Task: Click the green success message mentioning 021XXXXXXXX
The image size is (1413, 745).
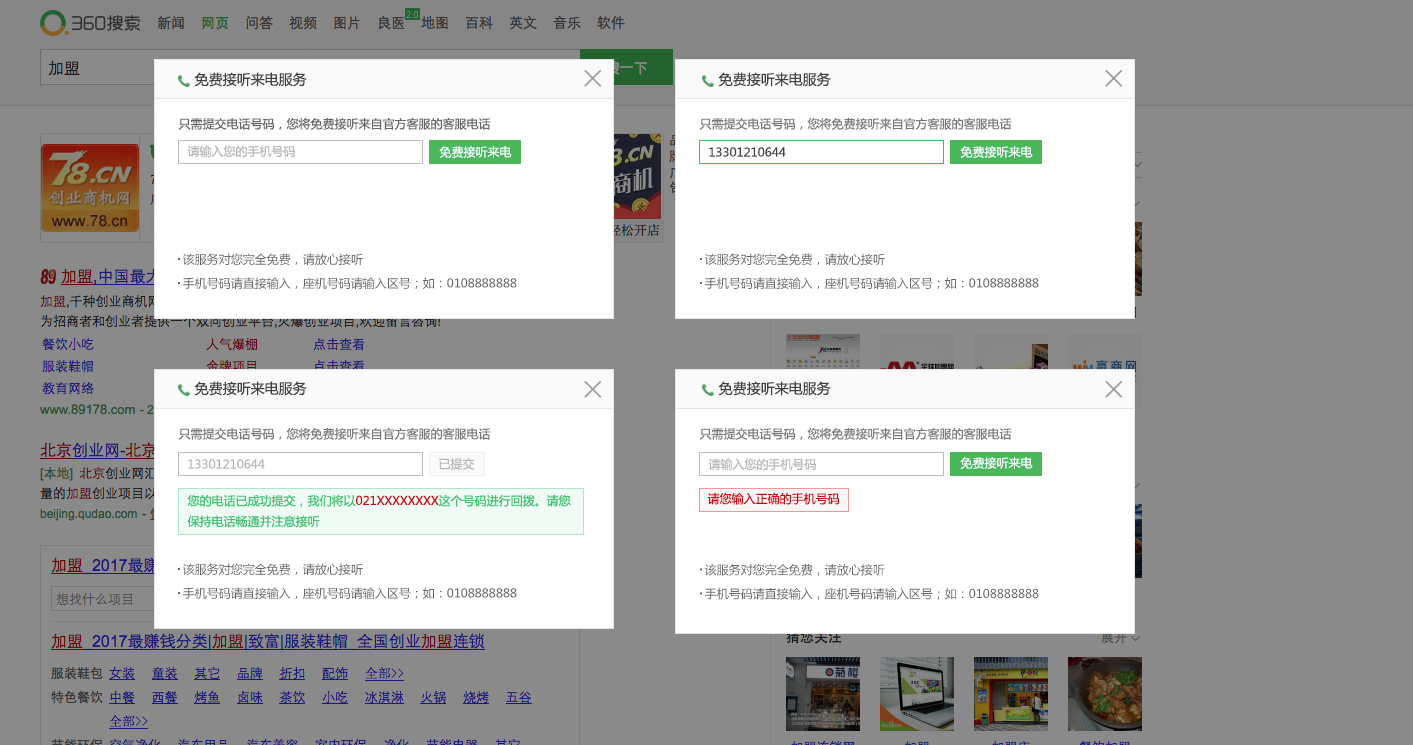Action: tap(381, 511)
